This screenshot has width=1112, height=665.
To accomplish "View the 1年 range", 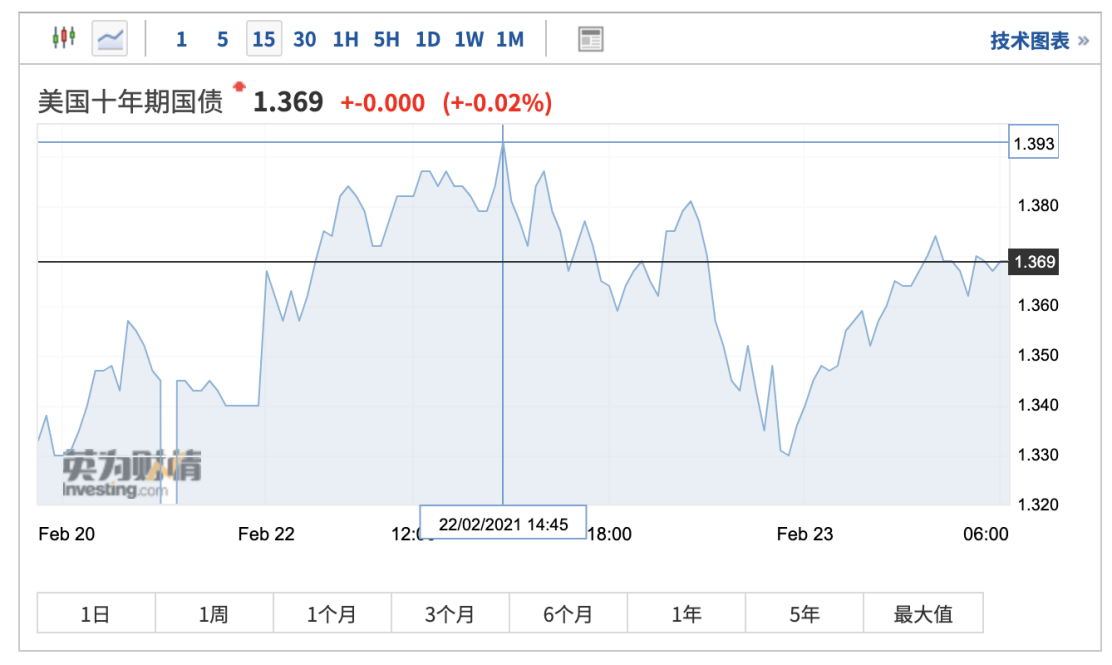I will (686, 613).
